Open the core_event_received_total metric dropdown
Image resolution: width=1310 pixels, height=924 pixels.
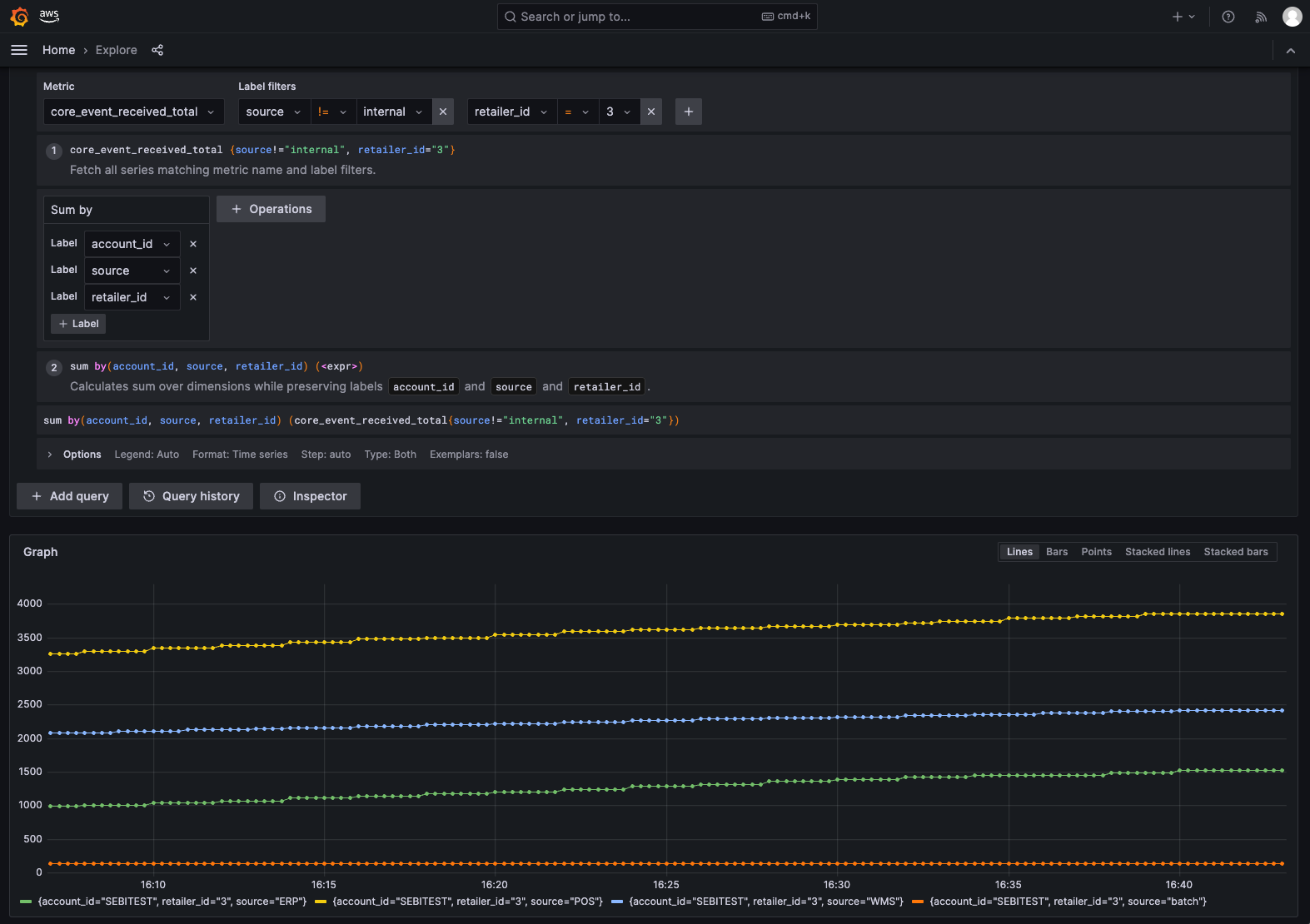133,112
